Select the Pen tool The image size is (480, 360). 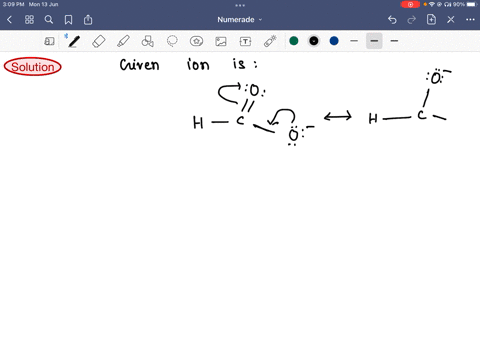[x=73, y=41]
